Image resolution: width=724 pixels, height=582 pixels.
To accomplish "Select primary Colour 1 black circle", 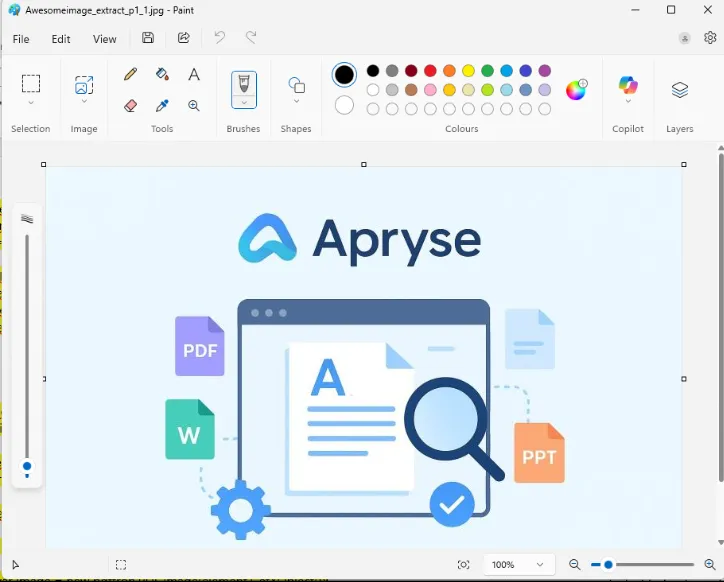I will coord(344,75).
